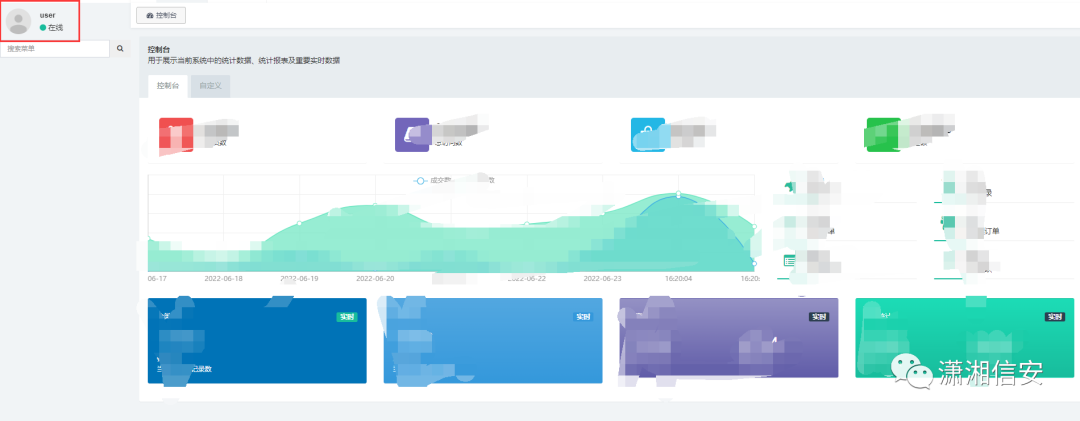Click the green online status dot
Screen dimensions: 1080x421
point(43,28)
